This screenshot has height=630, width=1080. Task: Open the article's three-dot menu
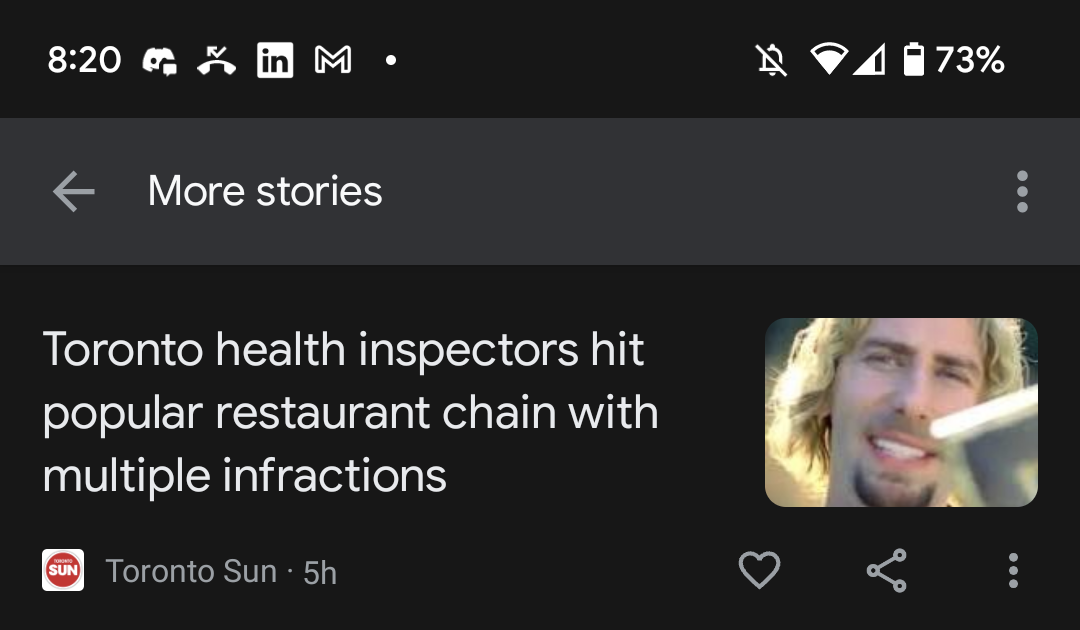click(1013, 570)
